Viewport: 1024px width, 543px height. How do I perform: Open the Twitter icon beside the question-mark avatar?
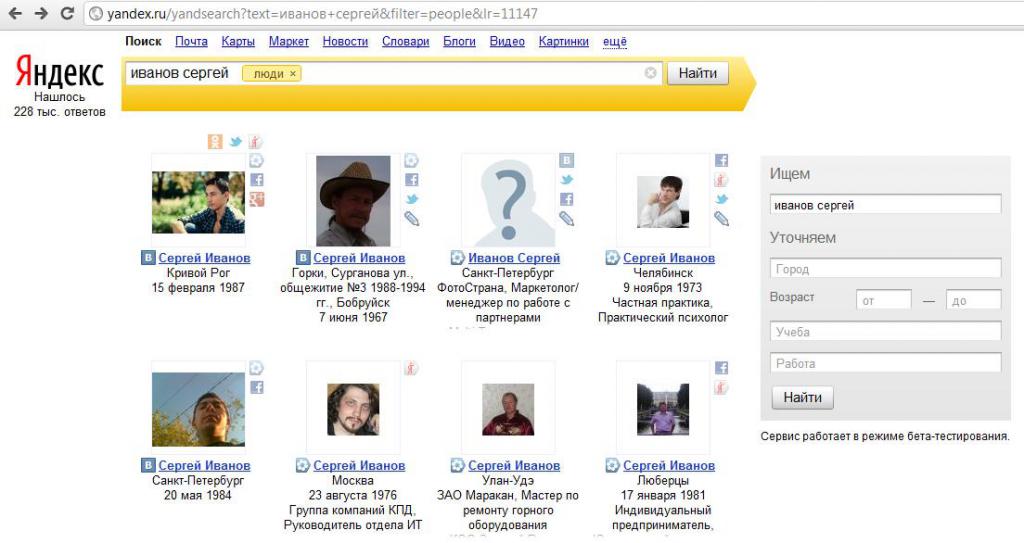(x=566, y=180)
